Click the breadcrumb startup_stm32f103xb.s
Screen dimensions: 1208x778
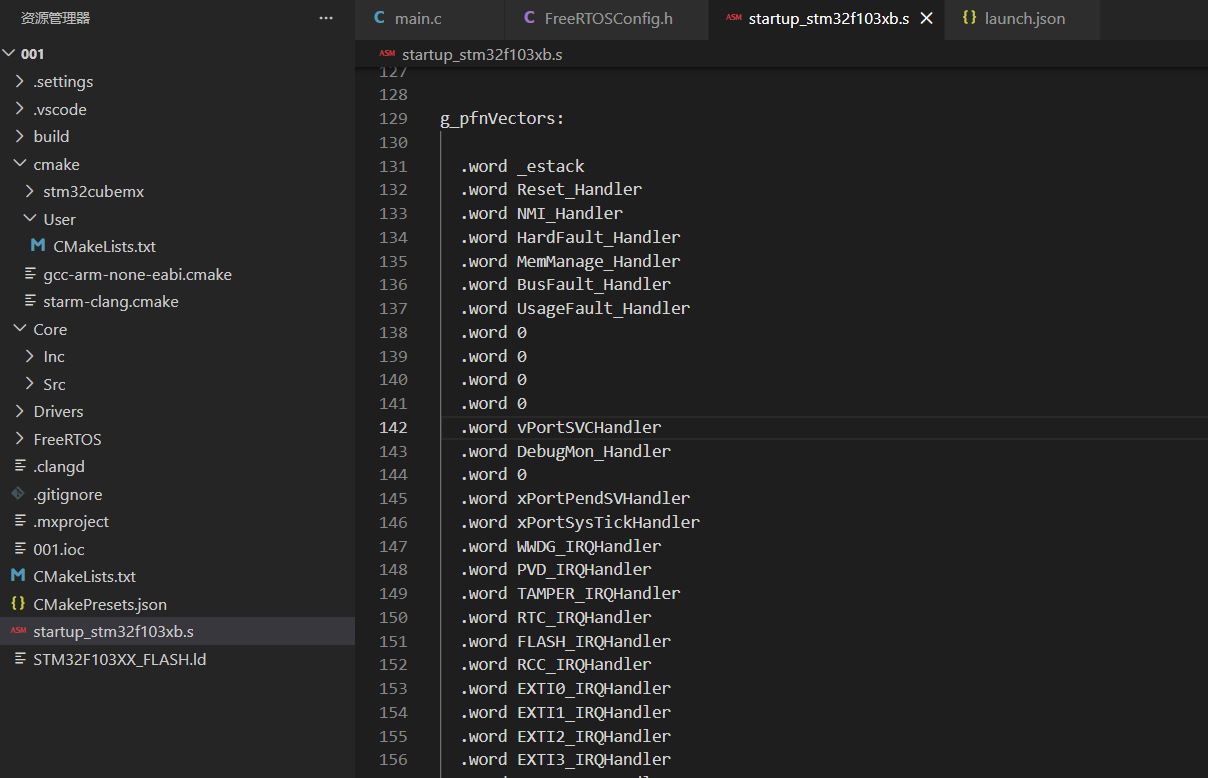(x=482, y=54)
